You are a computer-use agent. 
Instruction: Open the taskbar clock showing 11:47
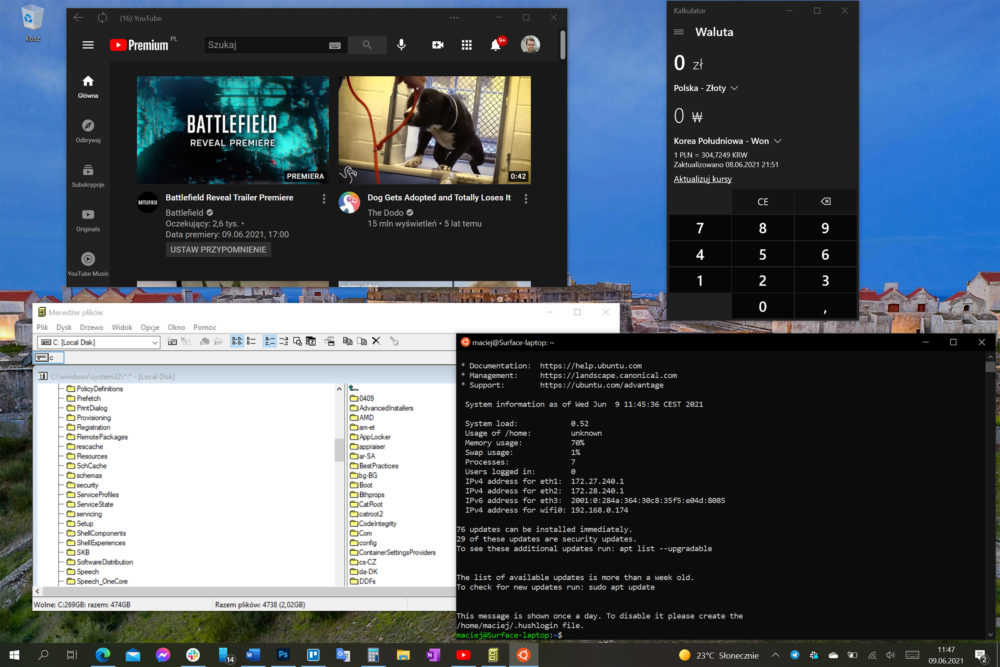(946, 655)
